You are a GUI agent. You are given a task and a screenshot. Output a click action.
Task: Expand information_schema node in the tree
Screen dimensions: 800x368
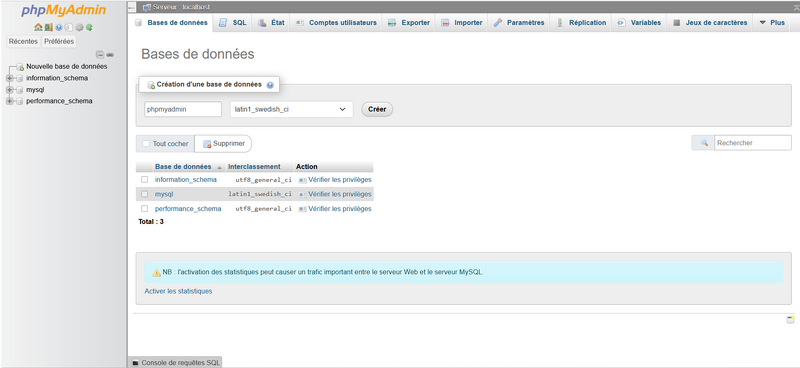coord(9,78)
